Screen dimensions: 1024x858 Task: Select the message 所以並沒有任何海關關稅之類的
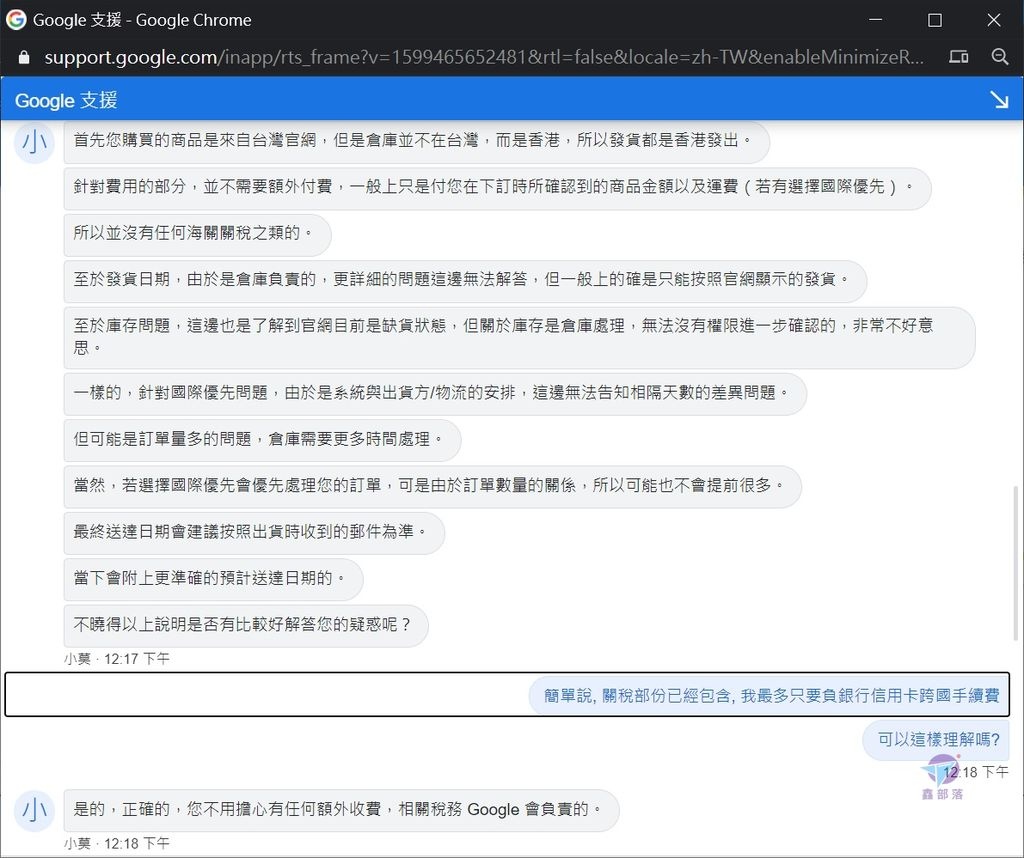[x=197, y=234]
